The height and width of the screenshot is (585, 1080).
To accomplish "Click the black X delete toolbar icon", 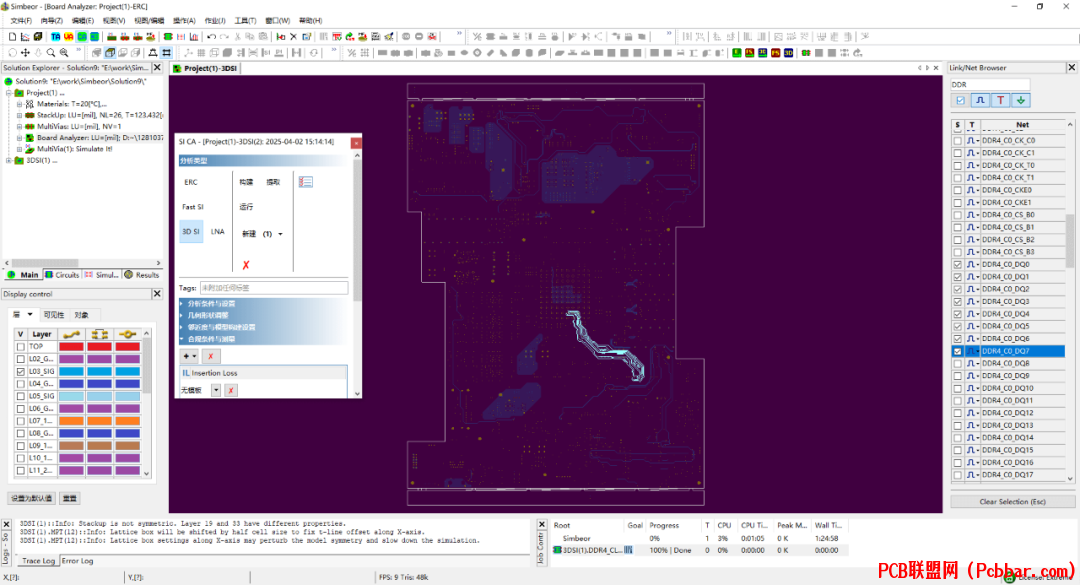I will pos(293,37).
